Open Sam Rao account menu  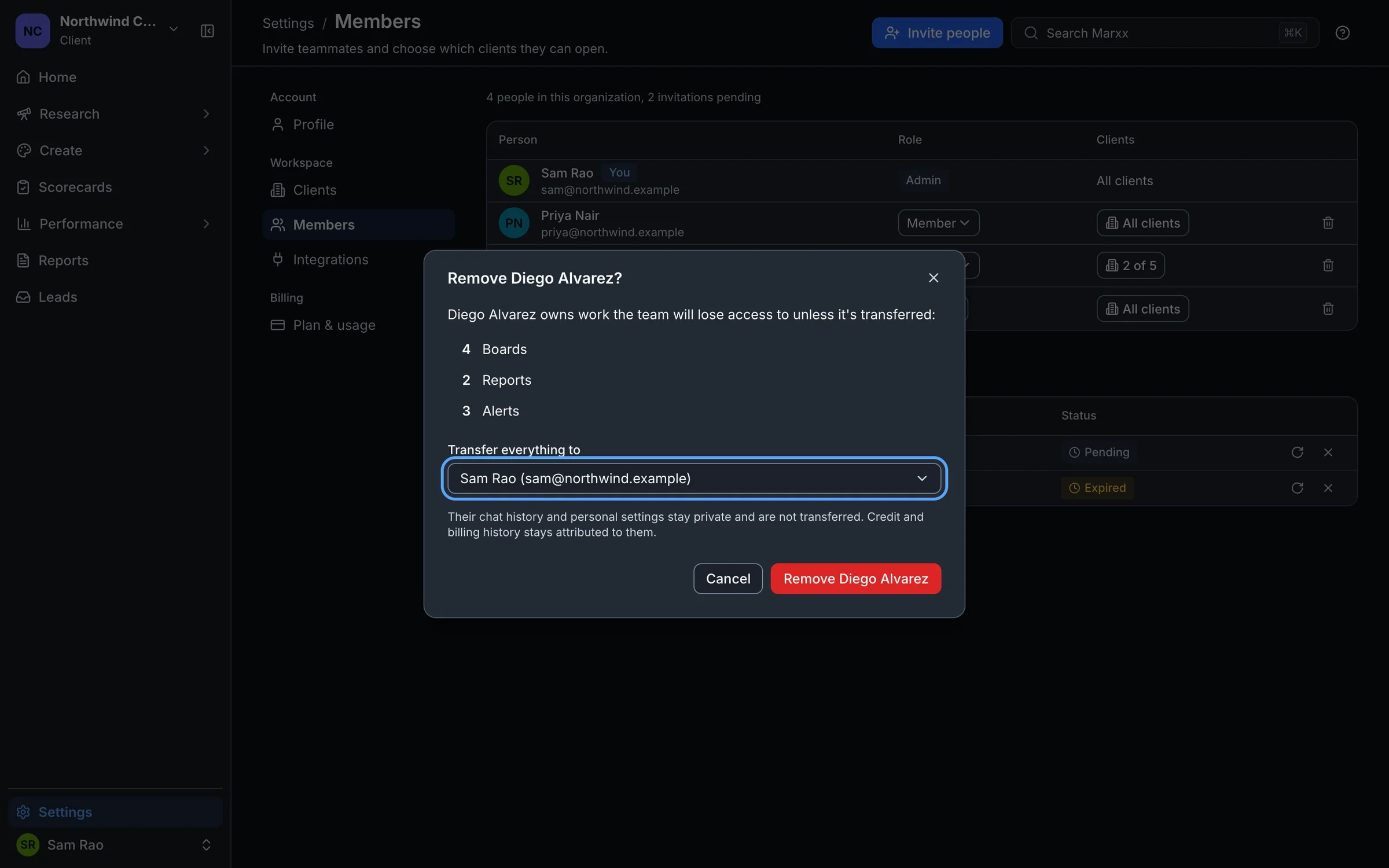point(115,845)
